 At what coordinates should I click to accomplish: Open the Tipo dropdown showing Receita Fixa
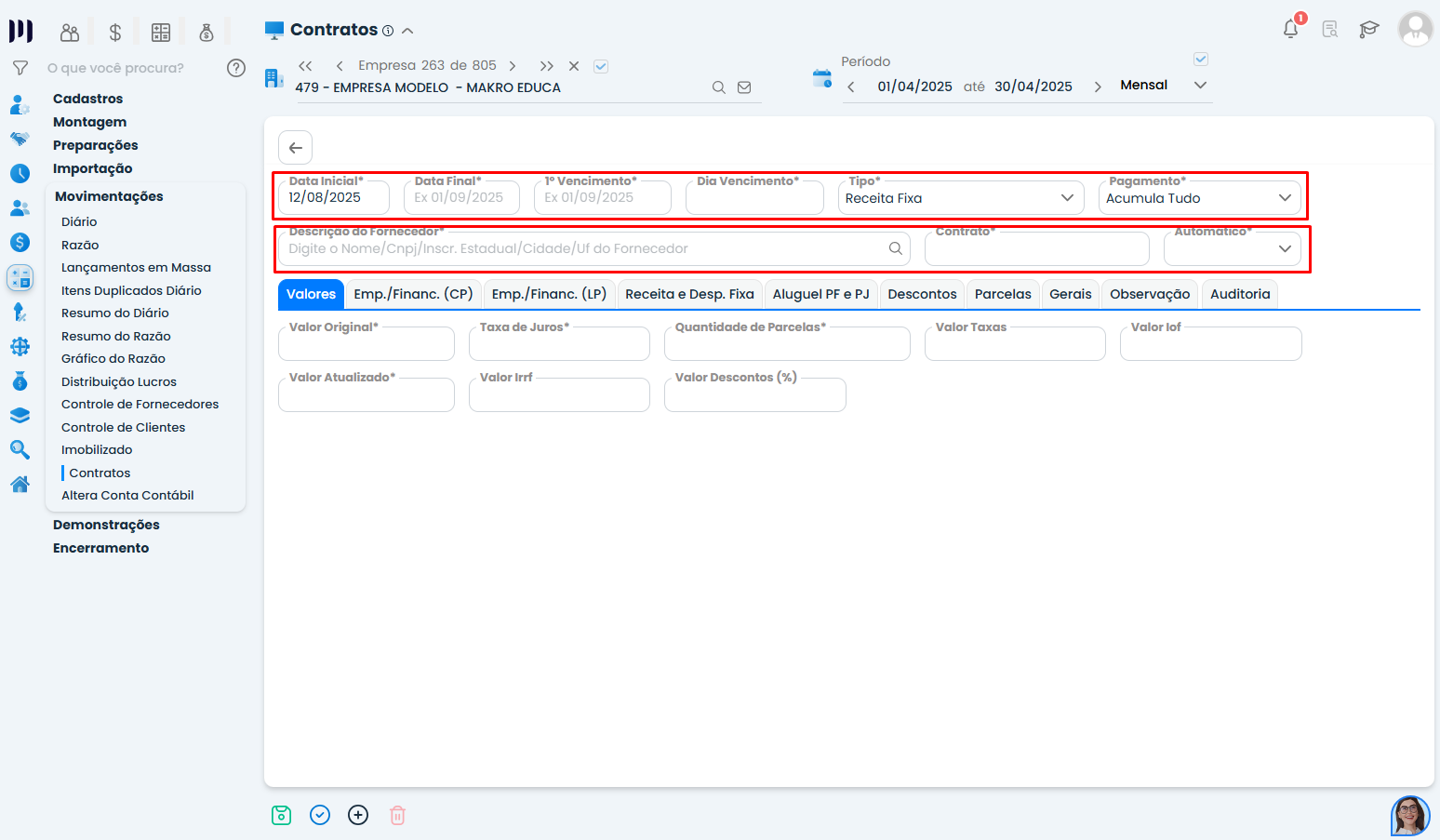960,198
